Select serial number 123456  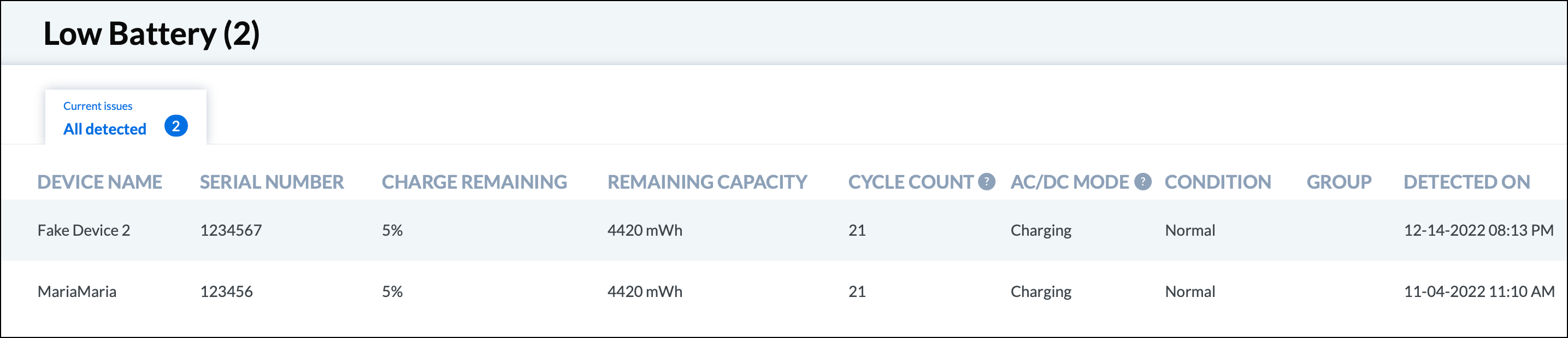(226, 291)
